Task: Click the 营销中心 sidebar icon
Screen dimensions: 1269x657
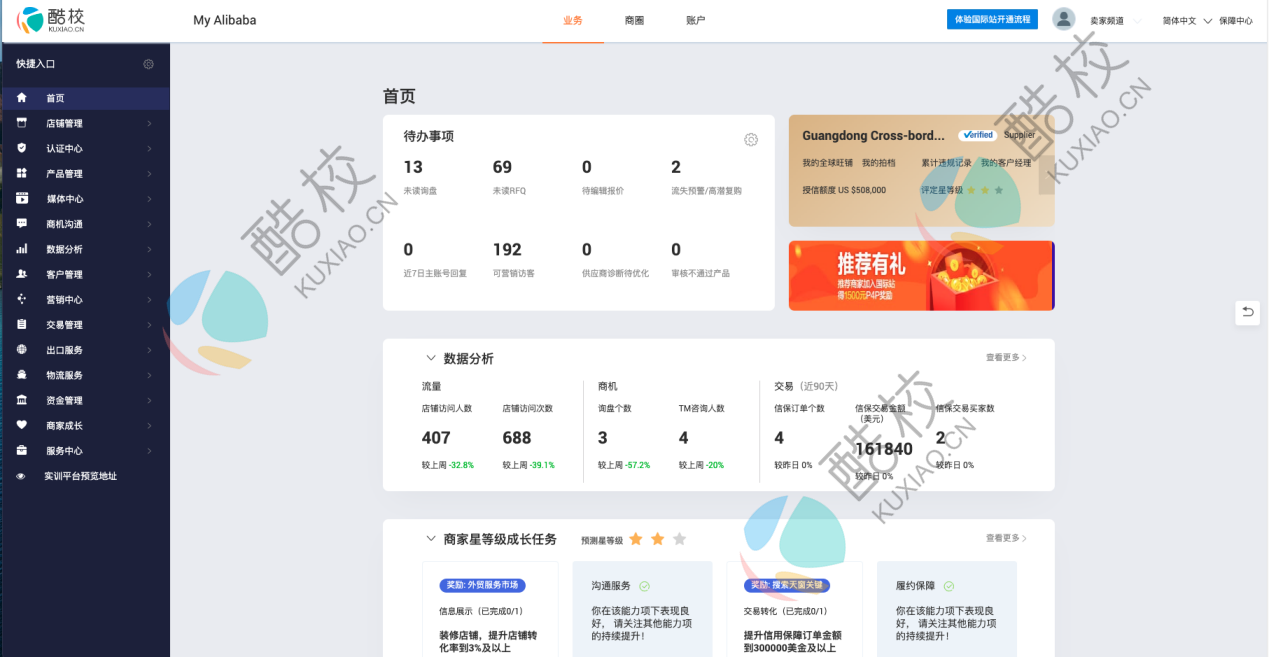Action: point(22,299)
